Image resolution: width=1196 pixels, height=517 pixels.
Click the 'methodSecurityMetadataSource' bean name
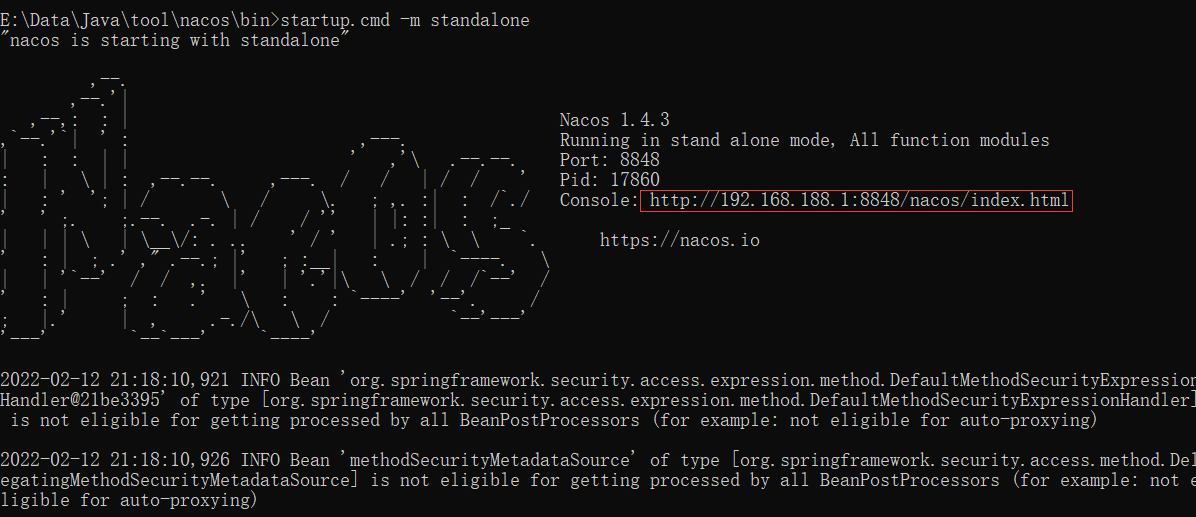492,460
